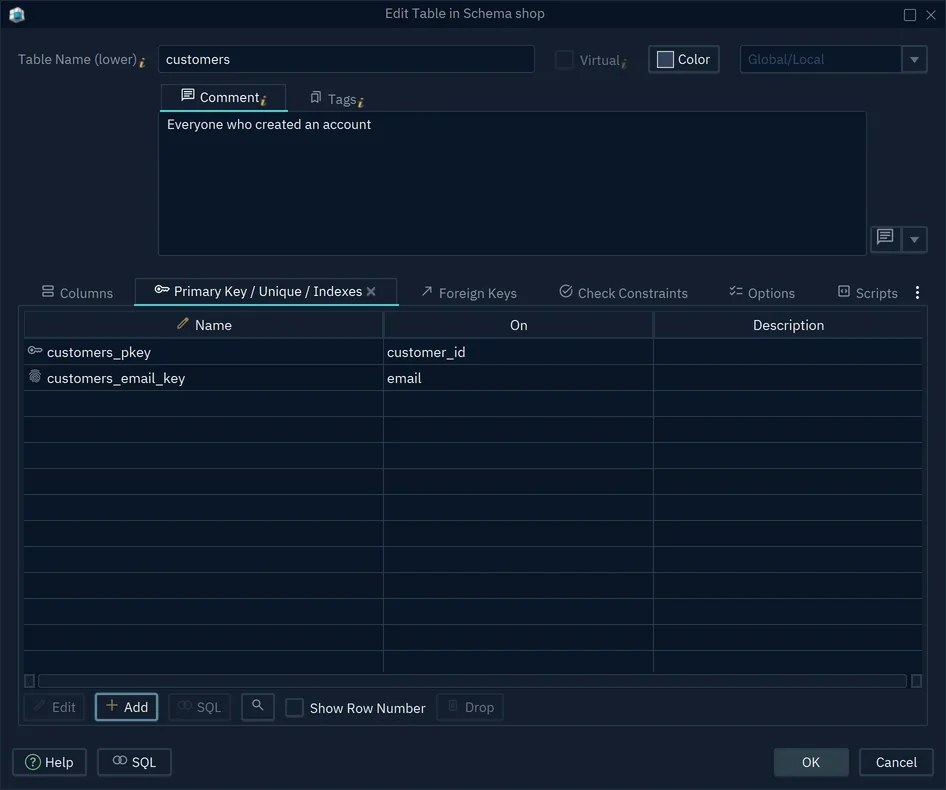The height and width of the screenshot is (790, 946).
Task: Click the bottom dialog SQL button
Action: 134,762
